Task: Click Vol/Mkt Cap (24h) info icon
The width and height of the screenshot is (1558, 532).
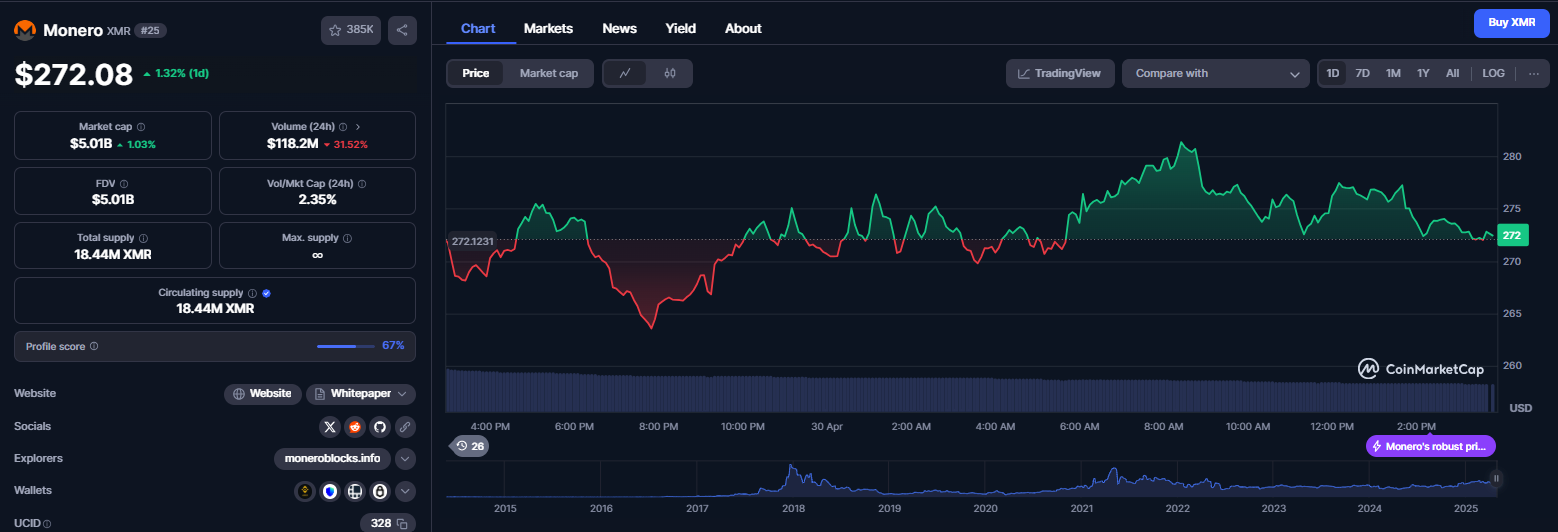Action: [362, 184]
